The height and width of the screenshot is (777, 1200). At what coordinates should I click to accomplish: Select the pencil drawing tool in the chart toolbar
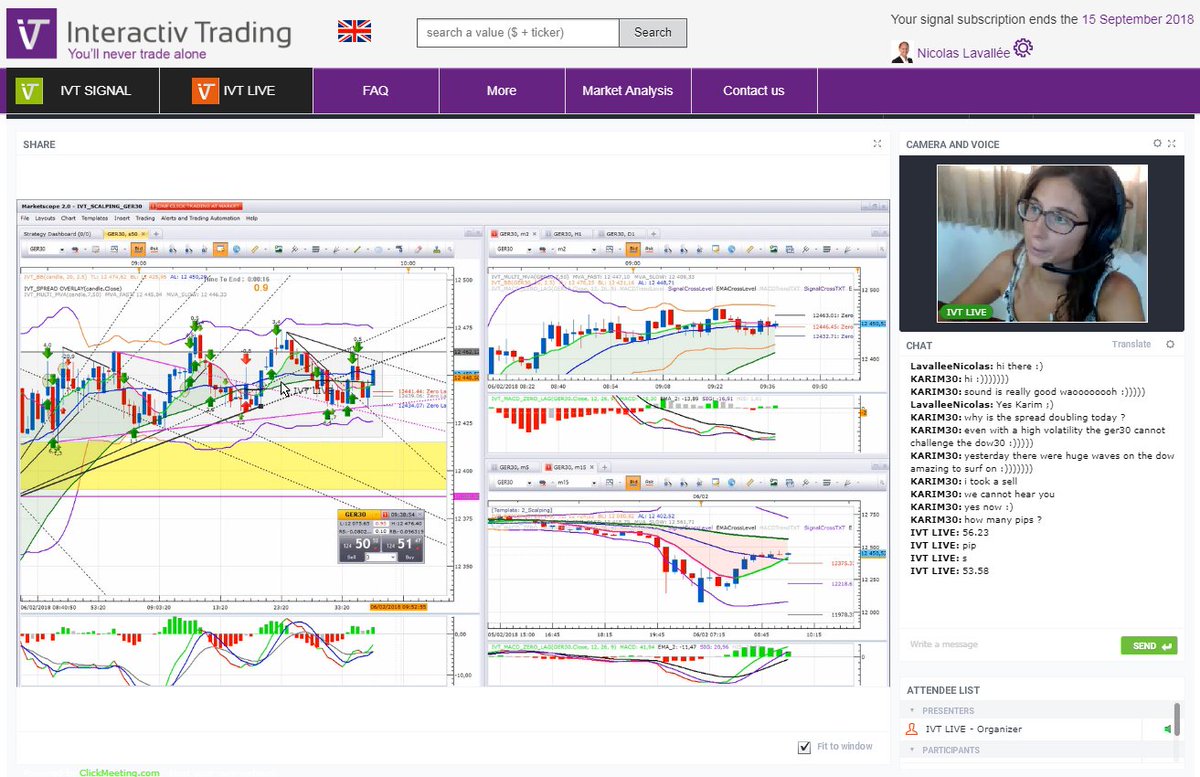(418, 248)
